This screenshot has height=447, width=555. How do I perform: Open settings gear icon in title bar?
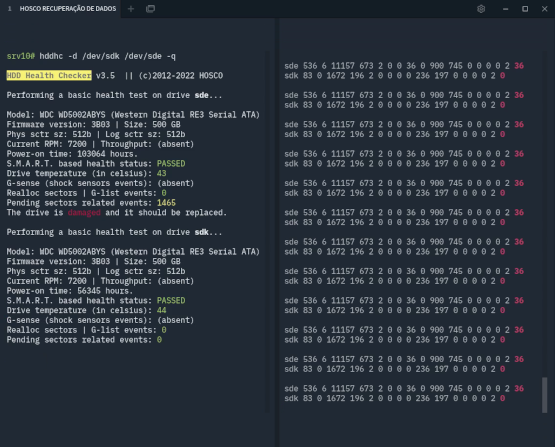pos(481,9)
